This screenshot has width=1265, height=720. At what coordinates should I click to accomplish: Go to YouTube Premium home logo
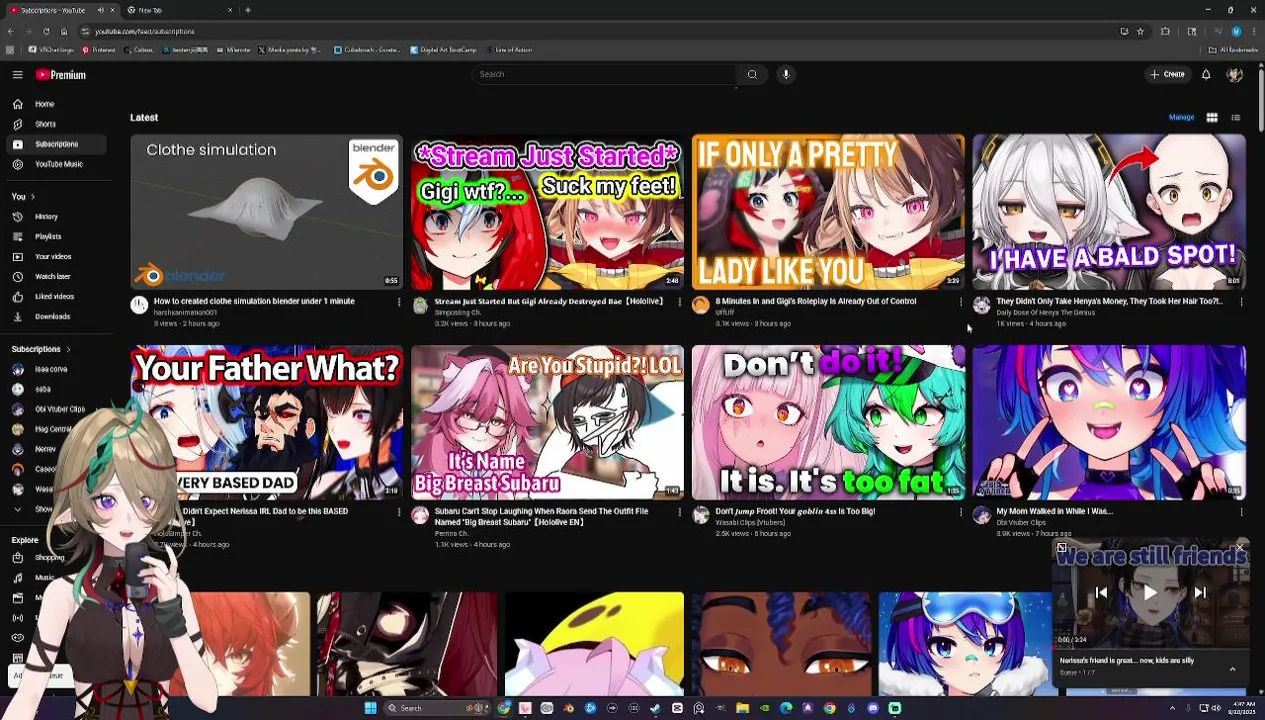click(x=61, y=75)
